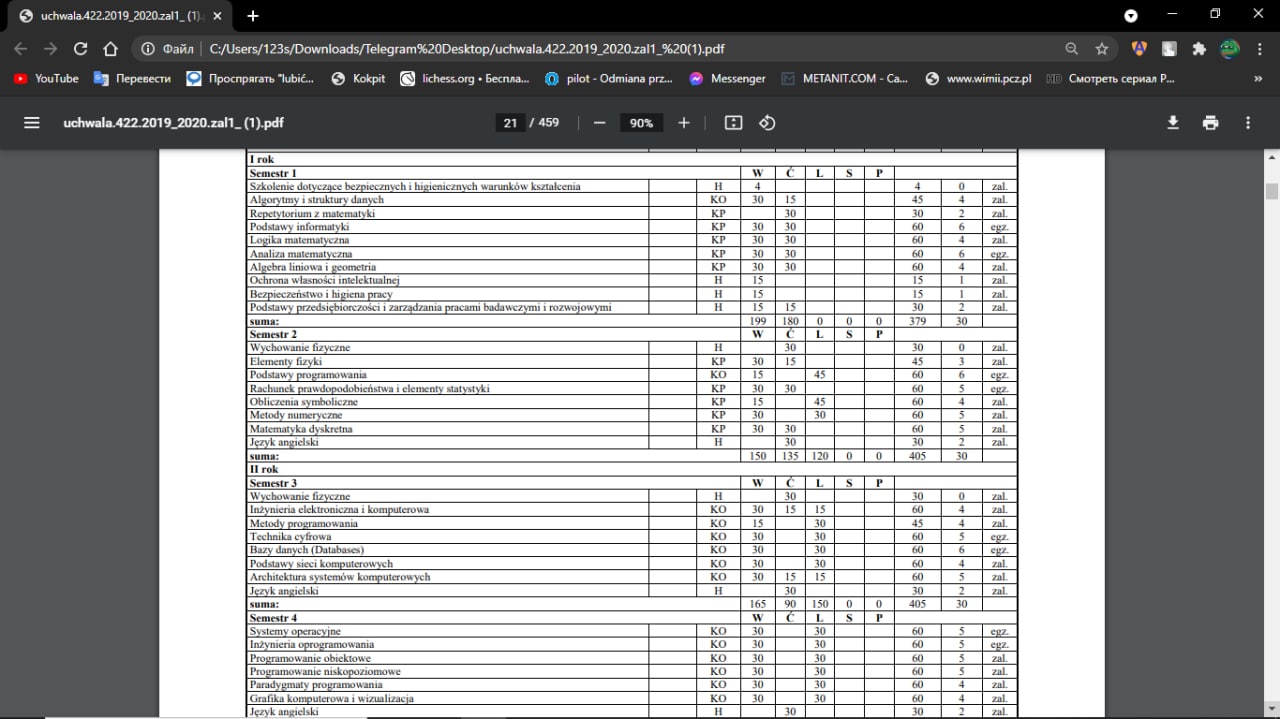Open the Проспрягать "lubić" bookmark

click(x=251, y=78)
